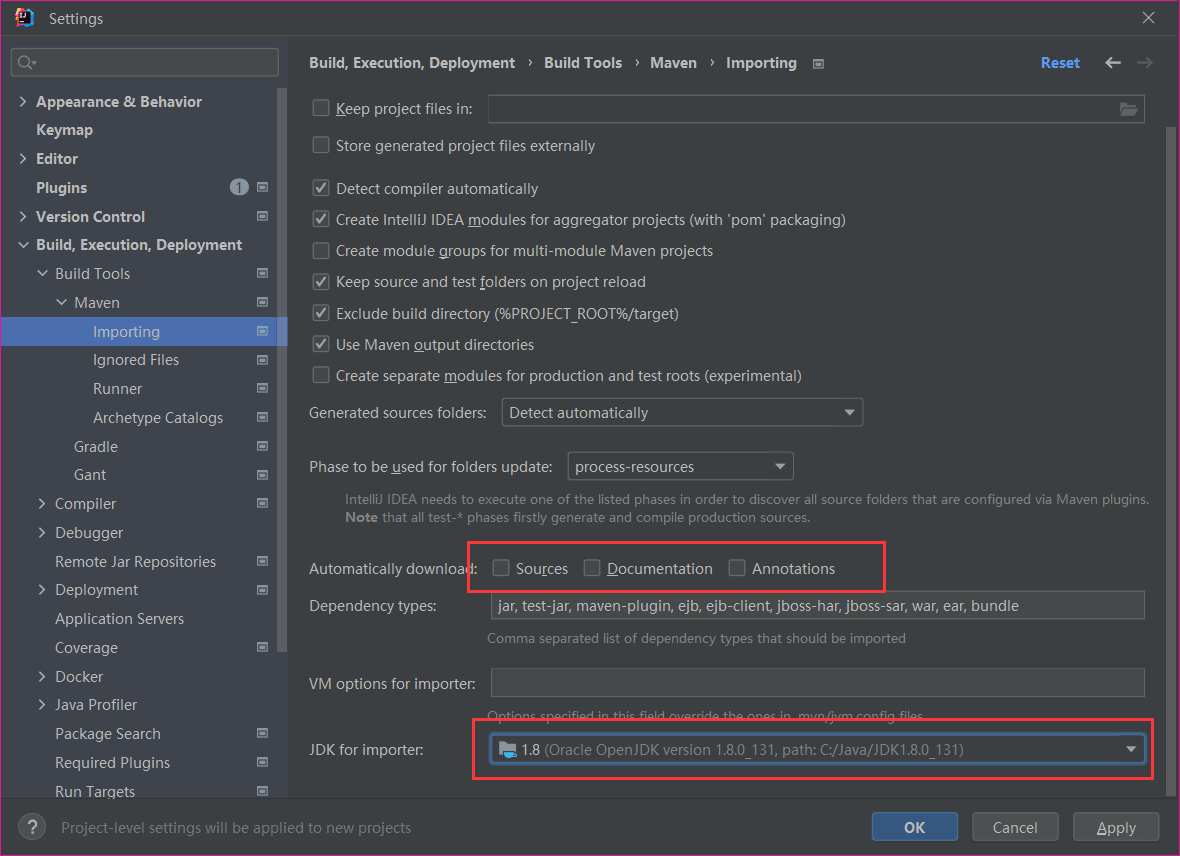The image size is (1180, 856).
Task: Click the forward arrow icon next to Reset
Action: pyautogui.click(x=1145, y=62)
